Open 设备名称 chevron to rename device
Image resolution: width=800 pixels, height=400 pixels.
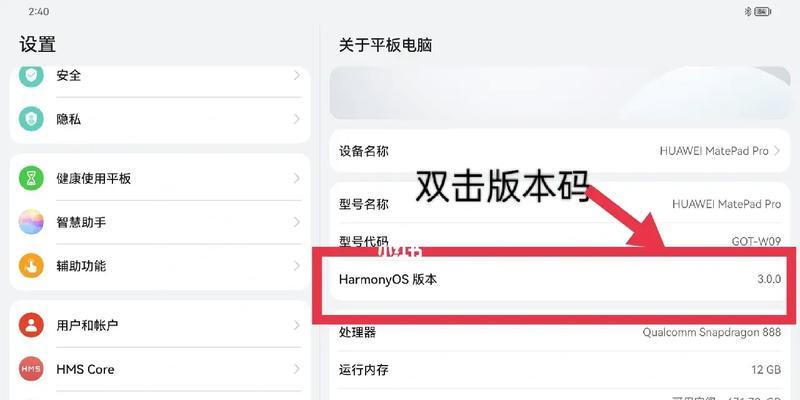[777, 151]
